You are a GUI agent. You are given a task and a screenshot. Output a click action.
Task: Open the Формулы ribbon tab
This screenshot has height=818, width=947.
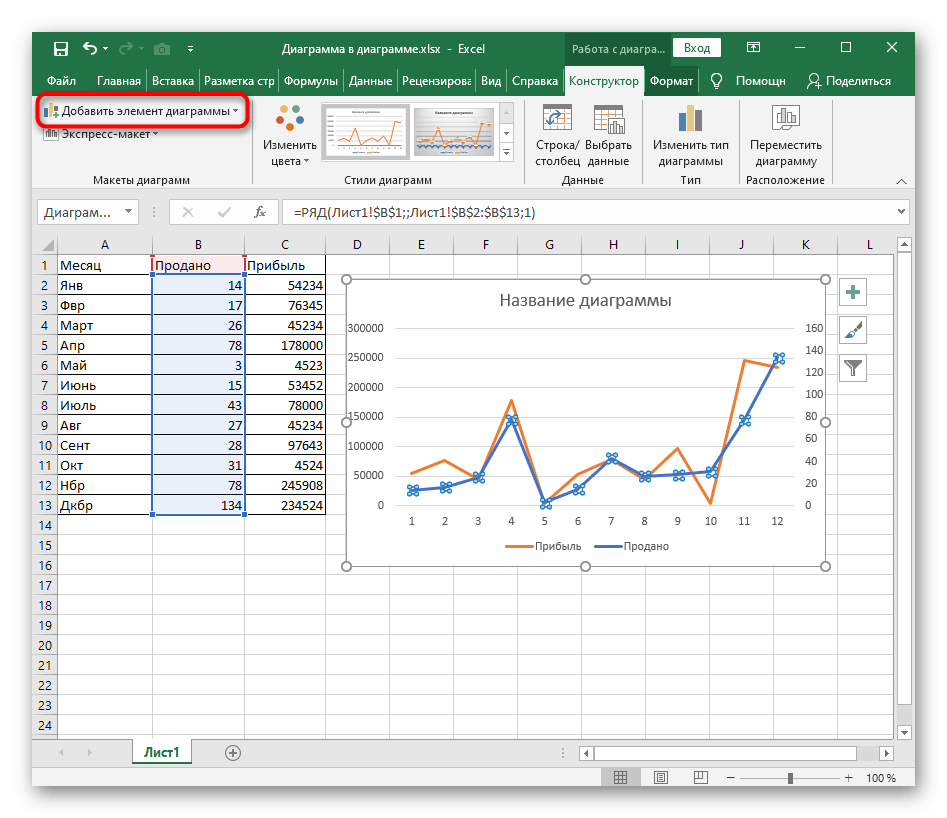(x=310, y=81)
